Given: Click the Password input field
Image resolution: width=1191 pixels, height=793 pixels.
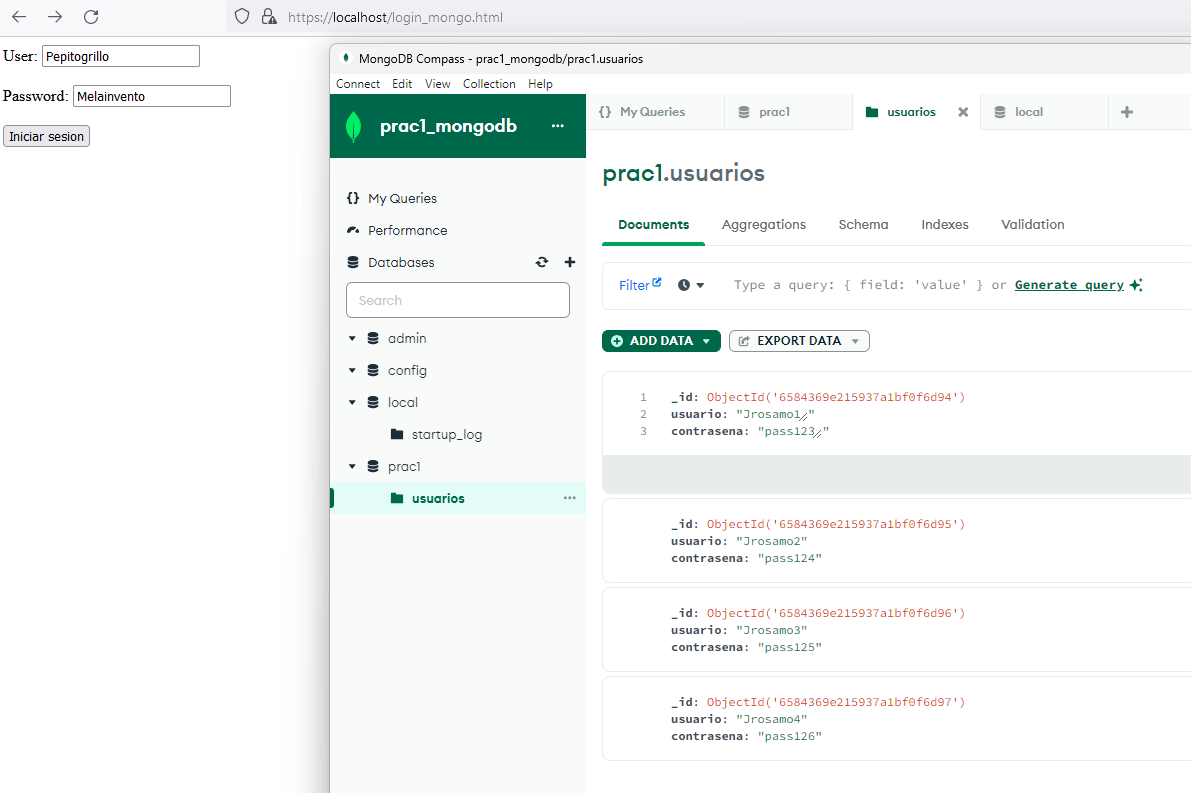Looking at the screenshot, I should click(x=152, y=96).
